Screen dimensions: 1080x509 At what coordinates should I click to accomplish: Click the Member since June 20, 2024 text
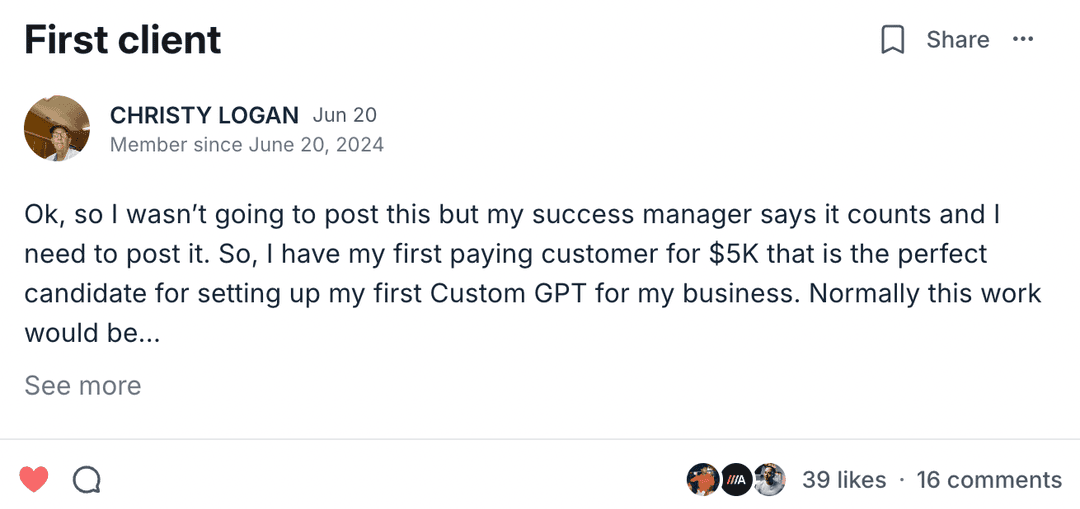247,145
